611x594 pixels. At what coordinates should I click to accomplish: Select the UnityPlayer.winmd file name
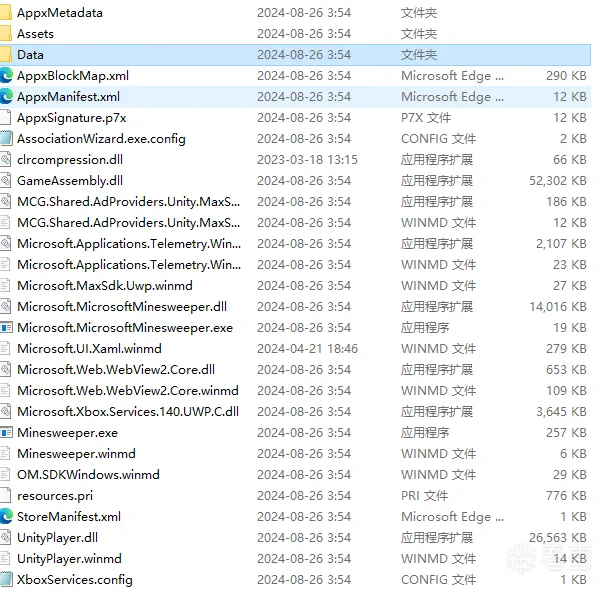click(x=69, y=559)
